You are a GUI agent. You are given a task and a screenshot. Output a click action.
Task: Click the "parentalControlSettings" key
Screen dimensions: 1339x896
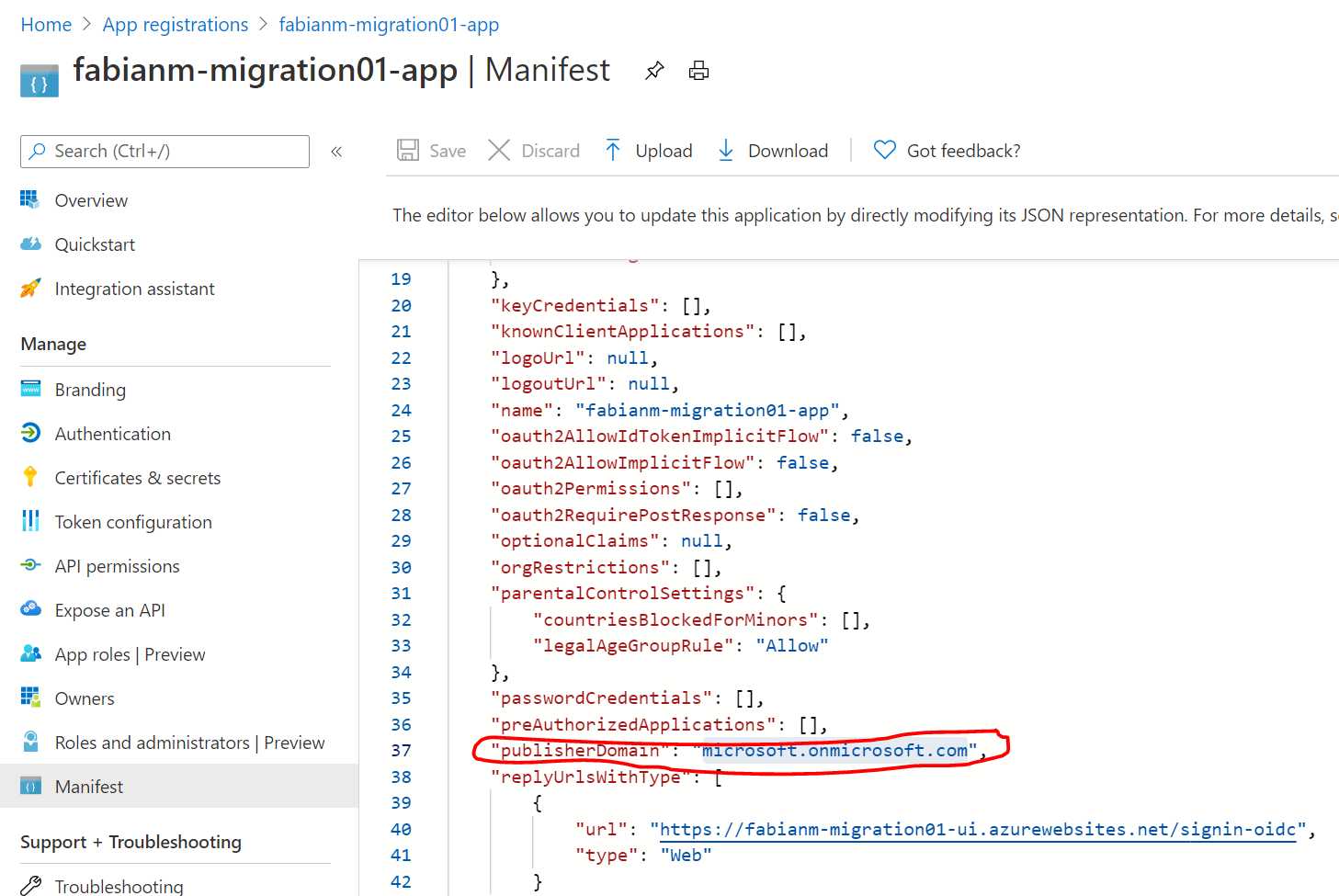click(x=622, y=594)
